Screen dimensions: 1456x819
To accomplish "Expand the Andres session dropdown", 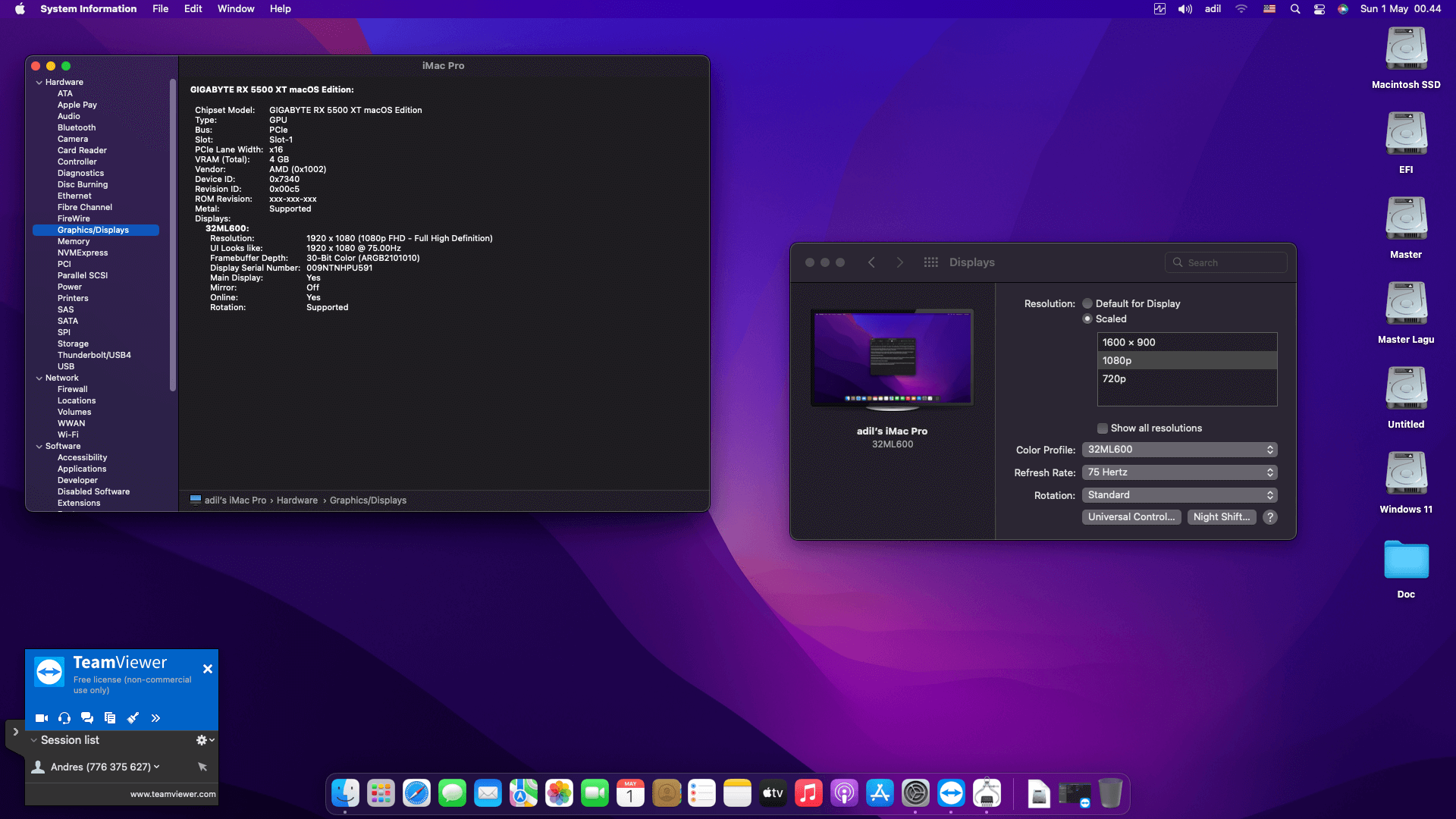I will click(x=157, y=767).
